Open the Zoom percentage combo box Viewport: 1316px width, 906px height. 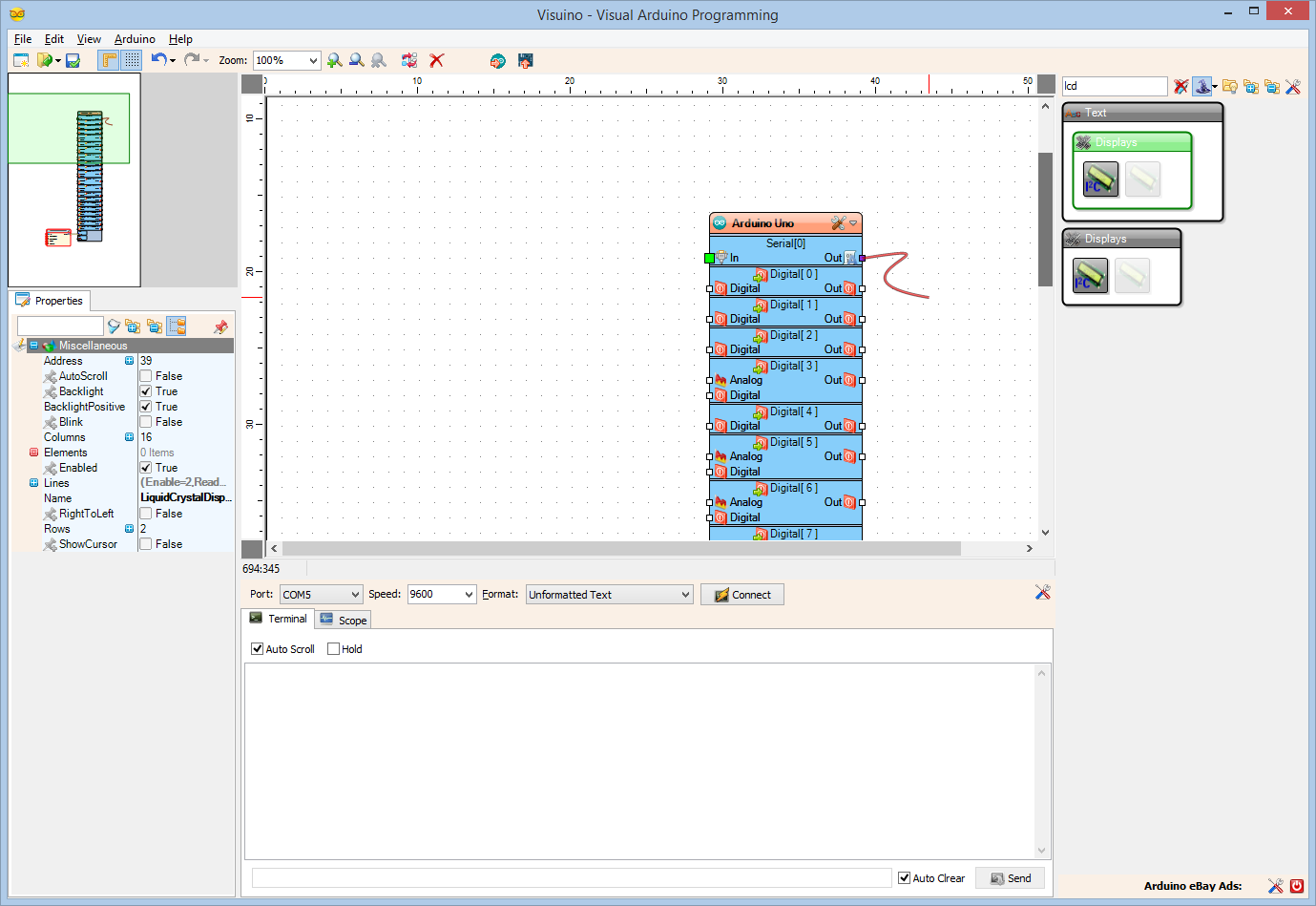click(x=285, y=60)
